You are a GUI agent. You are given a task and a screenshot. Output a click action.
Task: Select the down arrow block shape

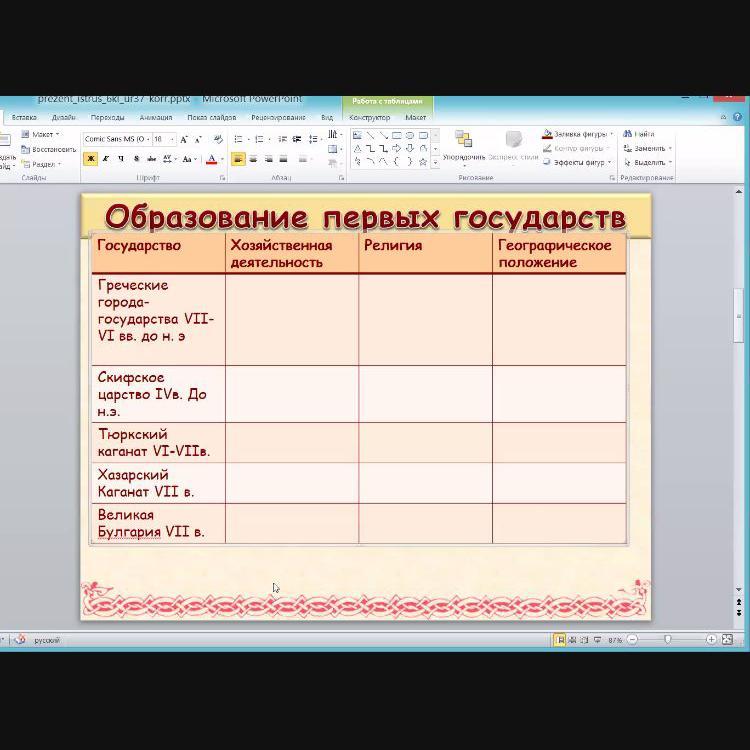(410, 149)
